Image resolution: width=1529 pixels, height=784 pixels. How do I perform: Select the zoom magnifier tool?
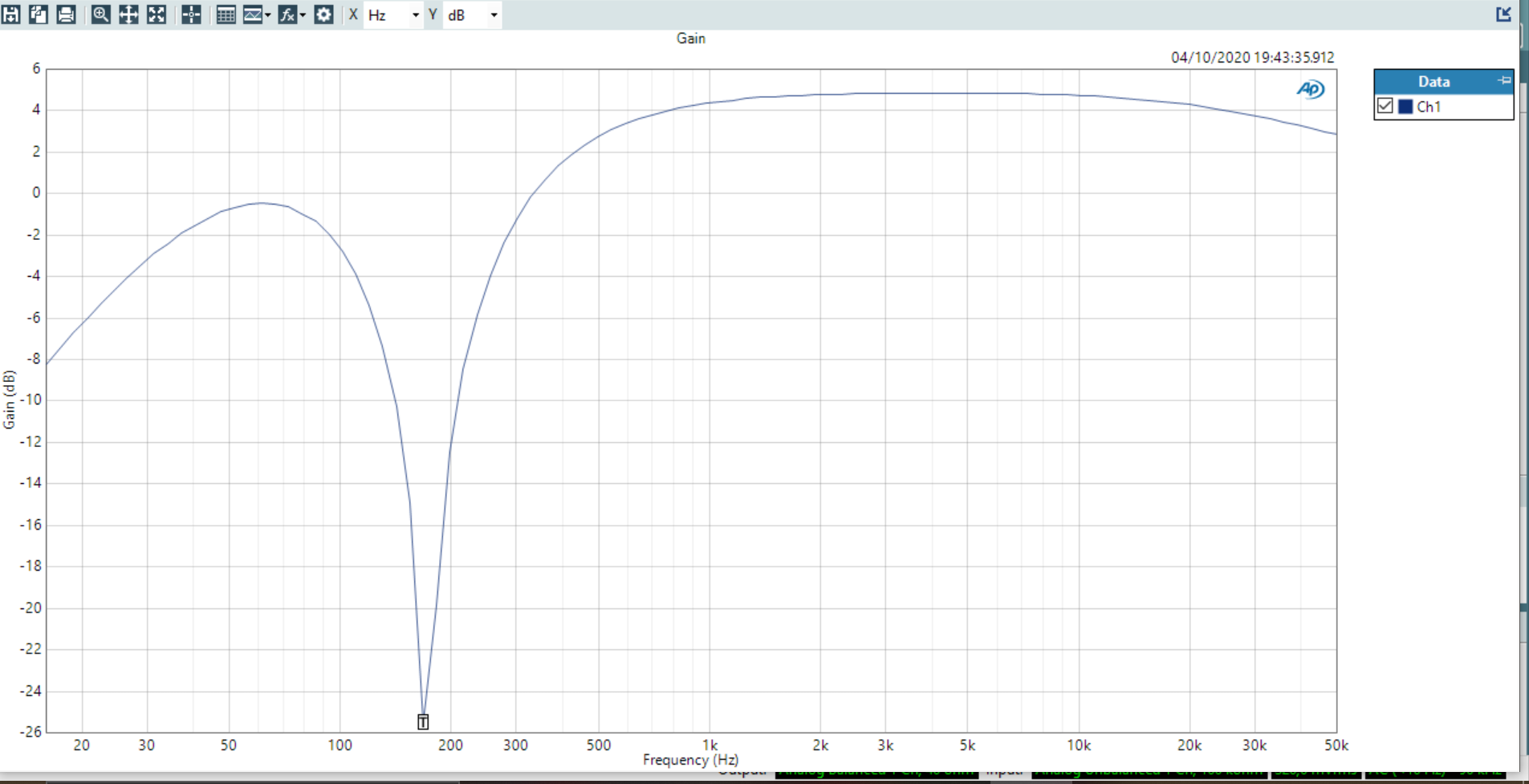click(100, 14)
